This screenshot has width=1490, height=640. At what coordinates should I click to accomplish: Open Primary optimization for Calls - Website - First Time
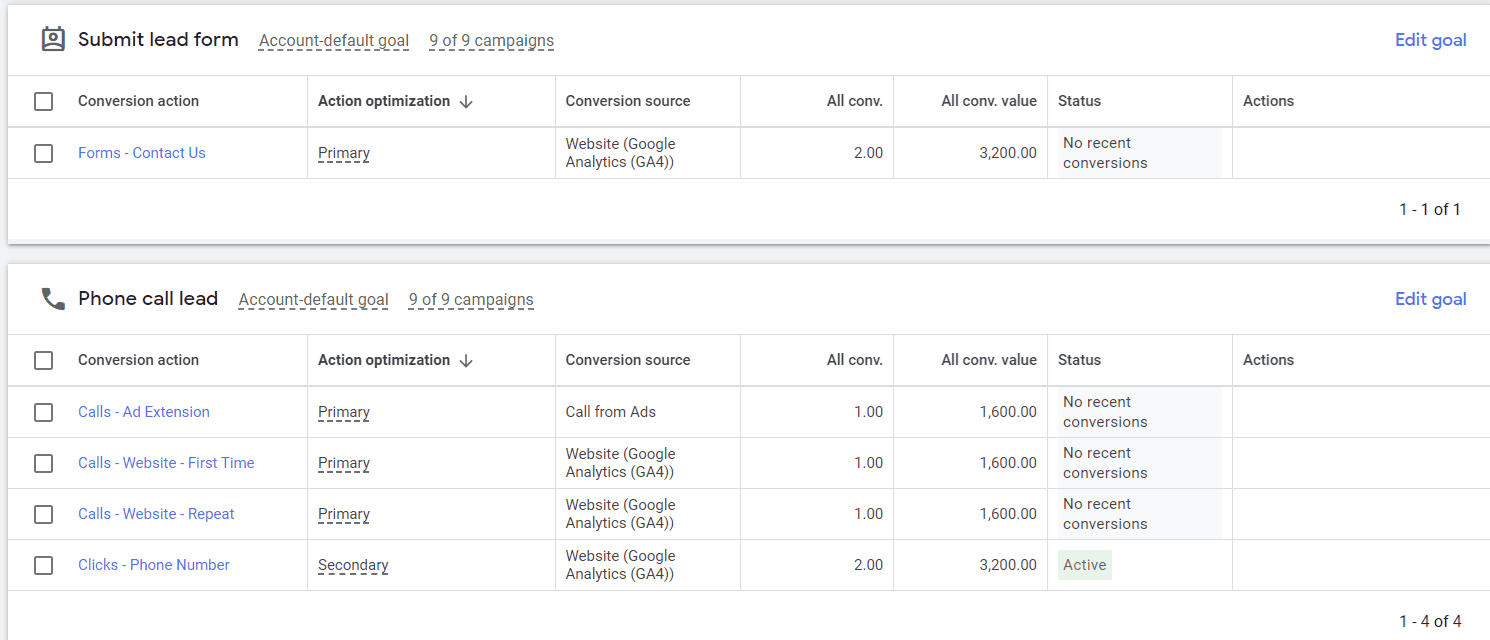point(344,463)
